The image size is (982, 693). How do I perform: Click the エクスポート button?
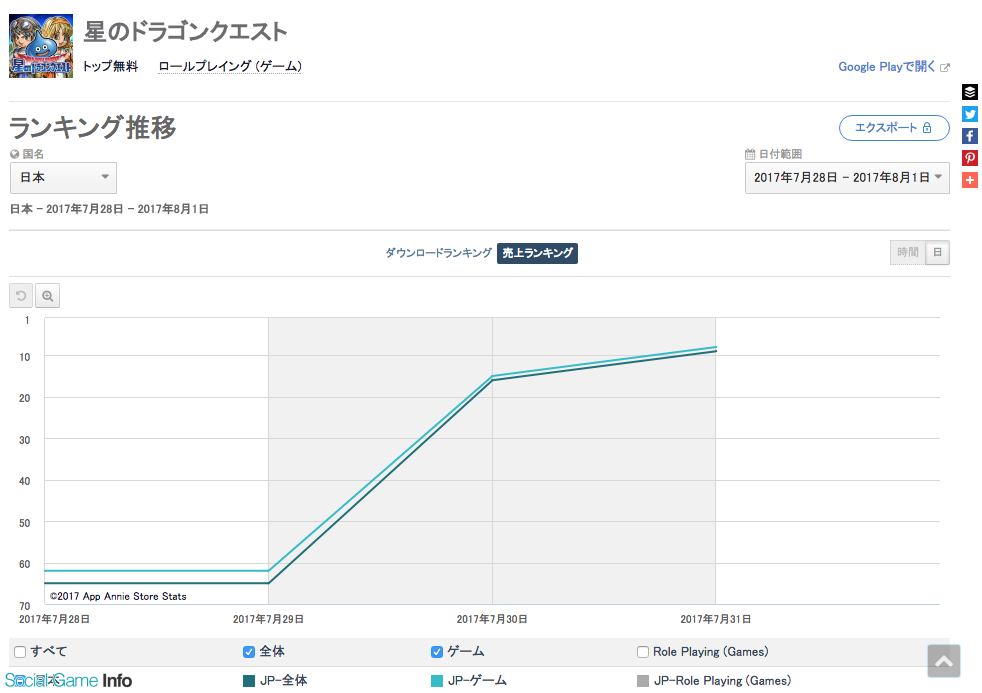894,128
